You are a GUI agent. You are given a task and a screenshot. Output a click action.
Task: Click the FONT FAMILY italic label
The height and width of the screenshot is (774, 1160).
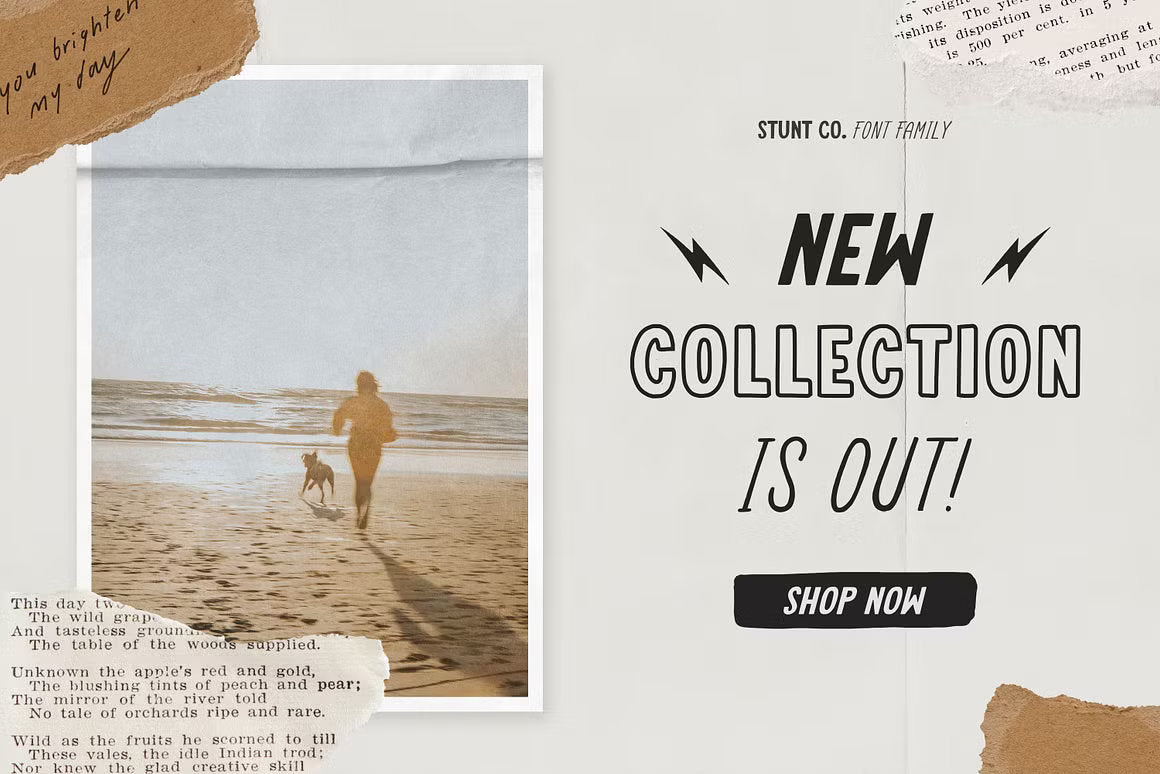coord(901,131)
